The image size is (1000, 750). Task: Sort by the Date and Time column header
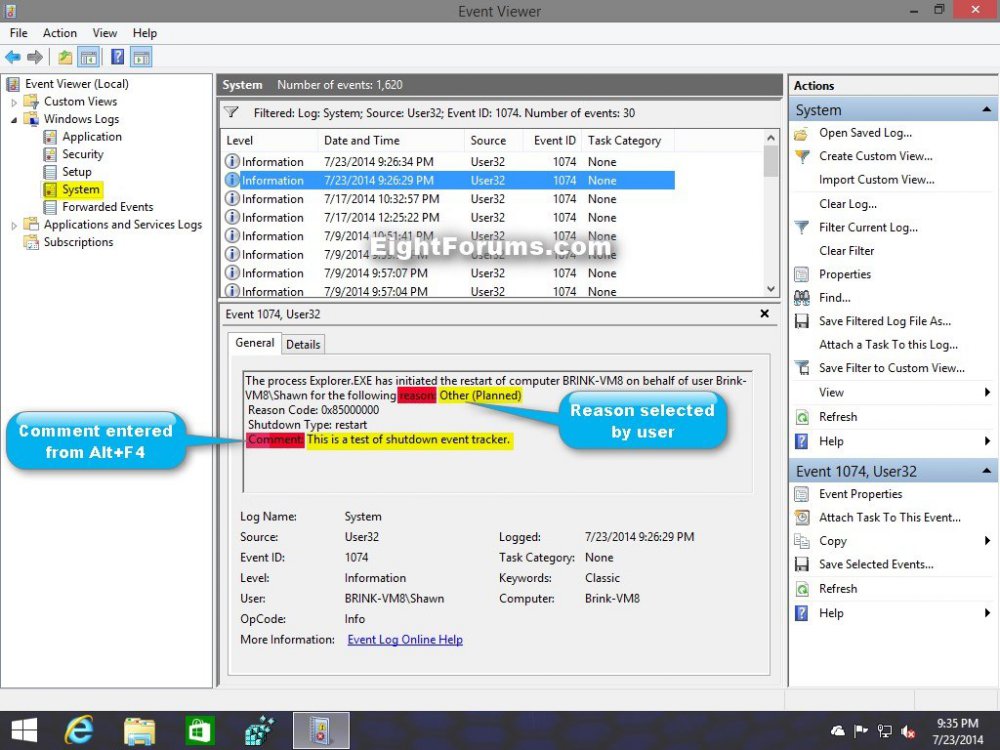[x=391, y=140]
